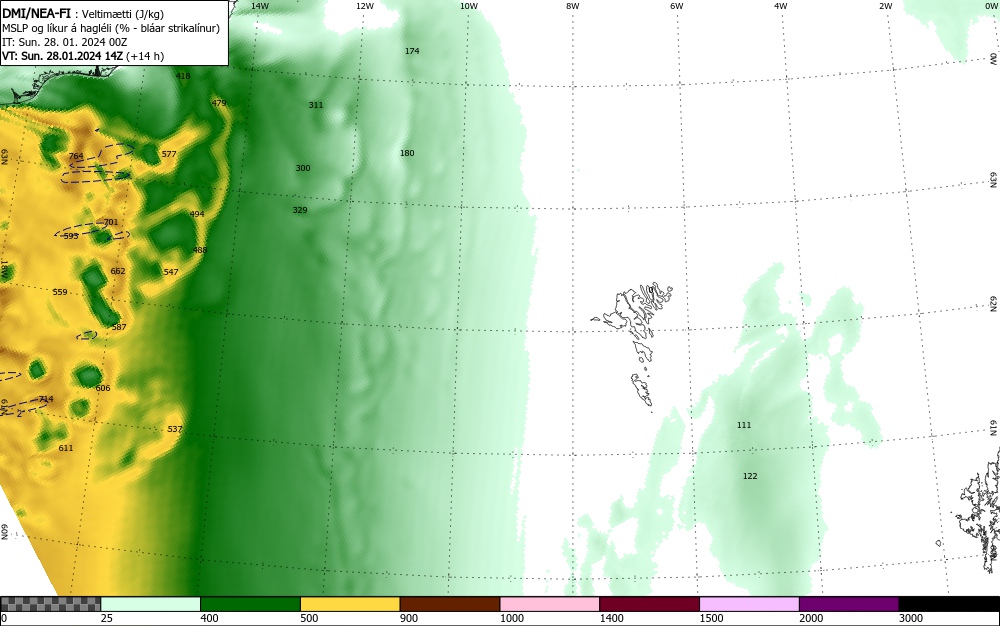
Task: Click the 'IT: Sun. 28. 01. 2024 00Z' line
Action: (x=64, y=42)
